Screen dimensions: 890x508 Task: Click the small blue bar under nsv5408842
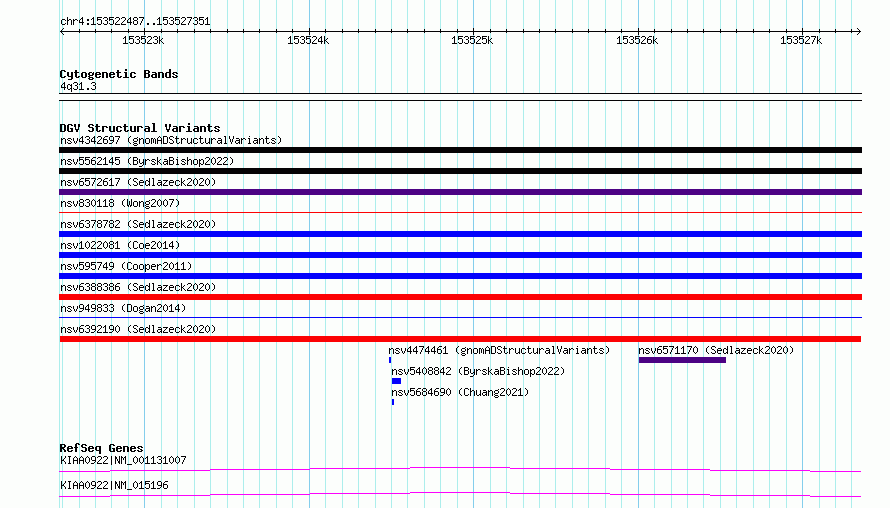tap(396, 381)
